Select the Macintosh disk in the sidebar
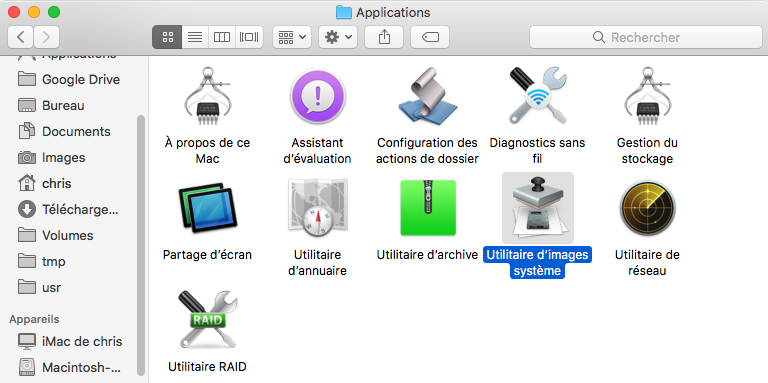Image resolution: width=768 pixels, height=383 pixels. [69, 367]
